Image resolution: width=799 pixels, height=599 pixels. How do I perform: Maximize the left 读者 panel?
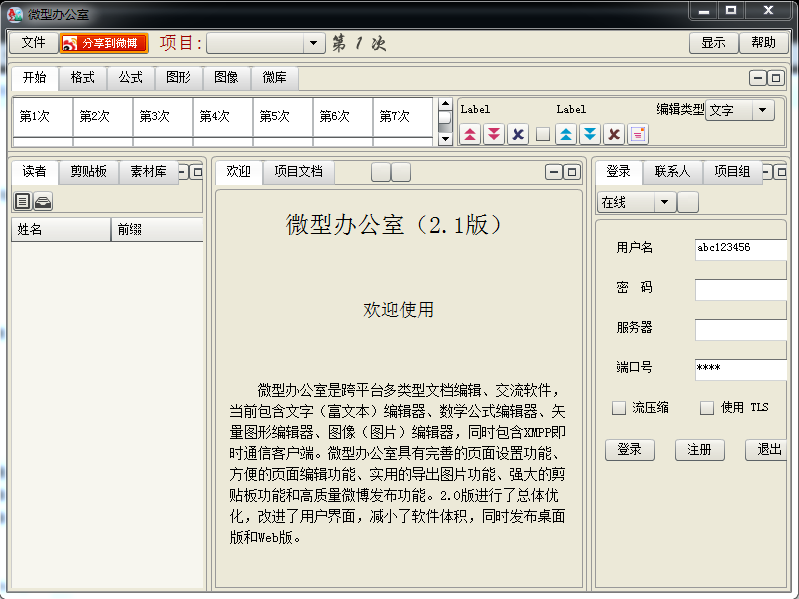coord(197,172)
